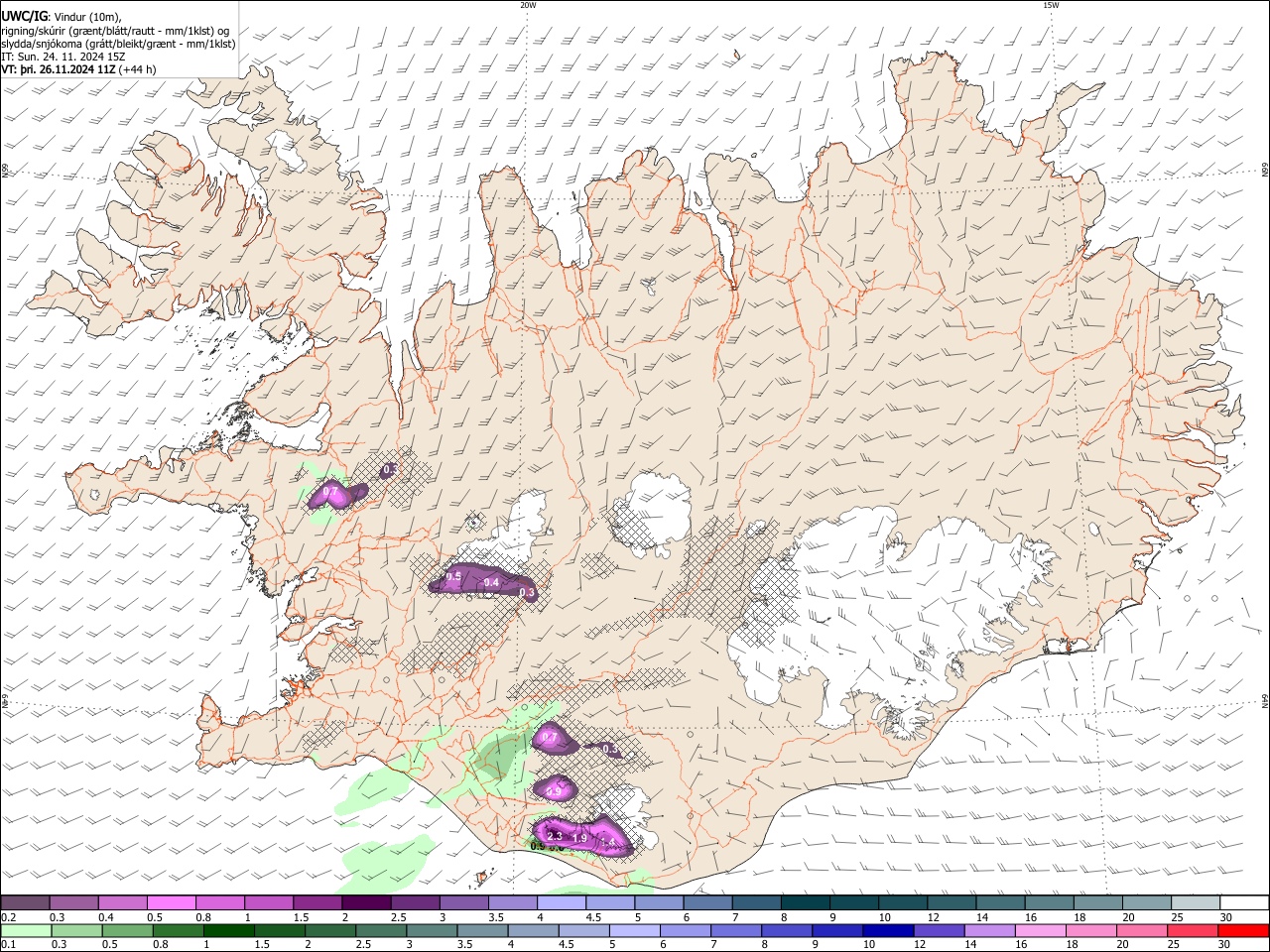The height and width of the screenshot is (952, 1270).
Task: Pick the top legend swatch above 0.2
Action: click(25, 903)
